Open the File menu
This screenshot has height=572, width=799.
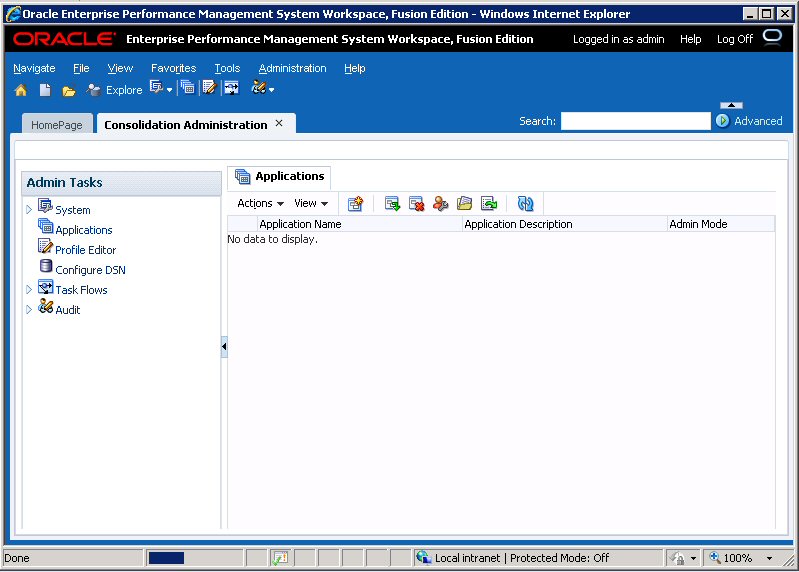81,68
